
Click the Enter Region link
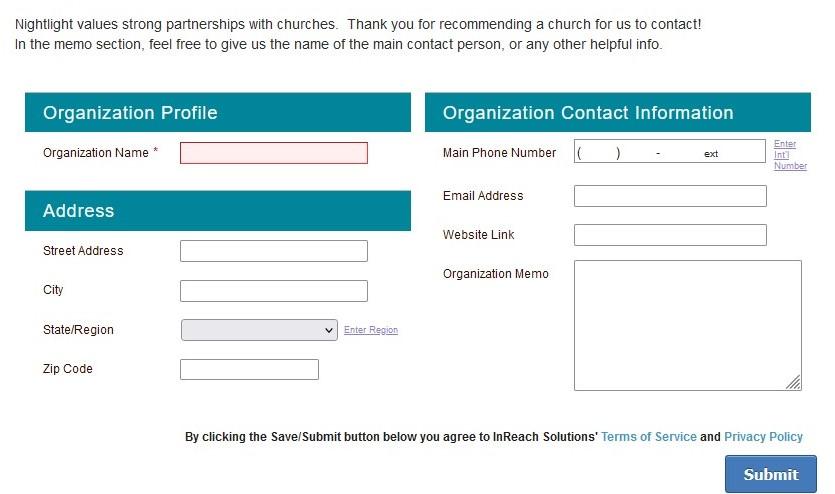(x=371, y=330)
